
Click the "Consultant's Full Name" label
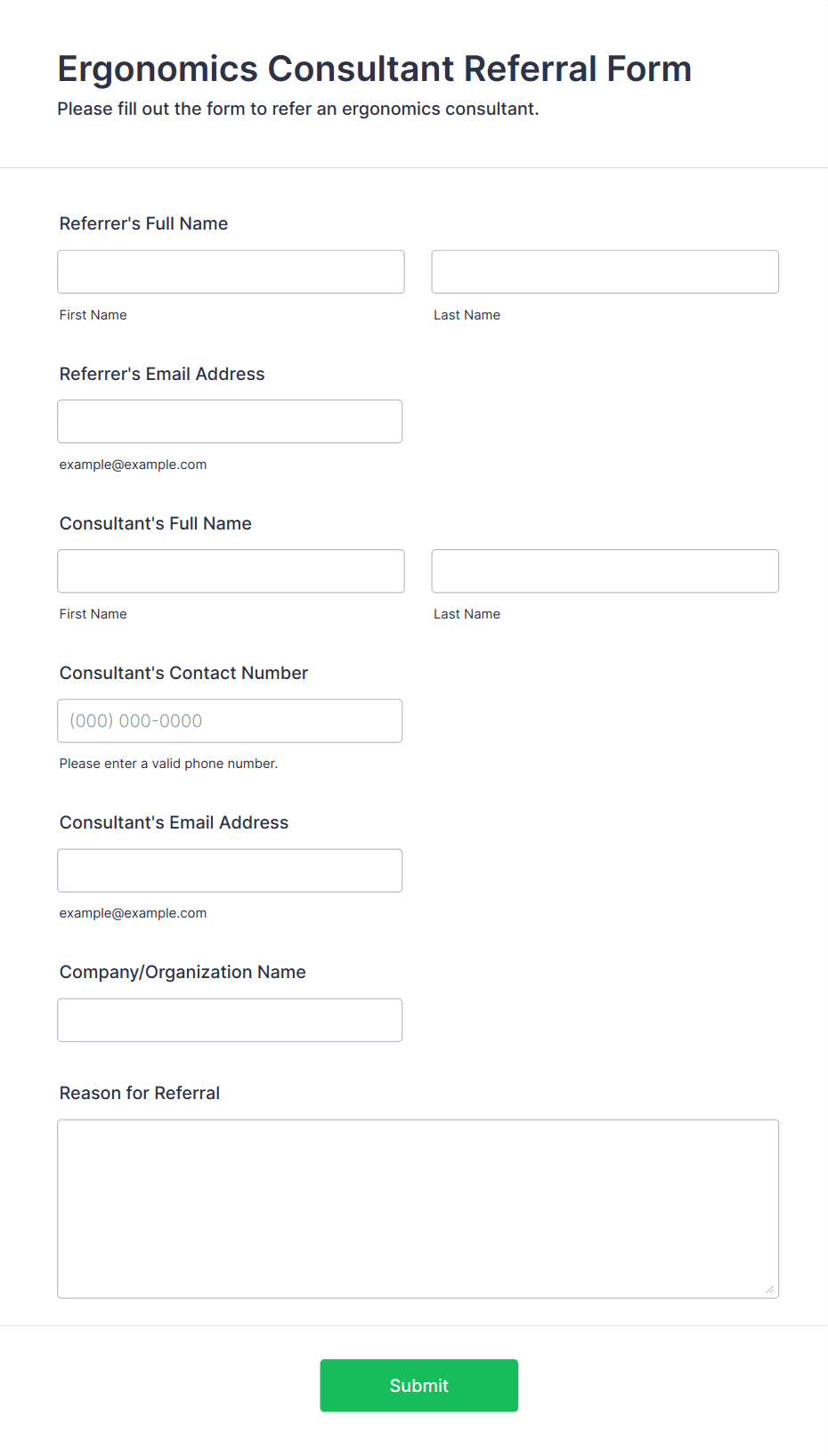click(x=156, y=523)
